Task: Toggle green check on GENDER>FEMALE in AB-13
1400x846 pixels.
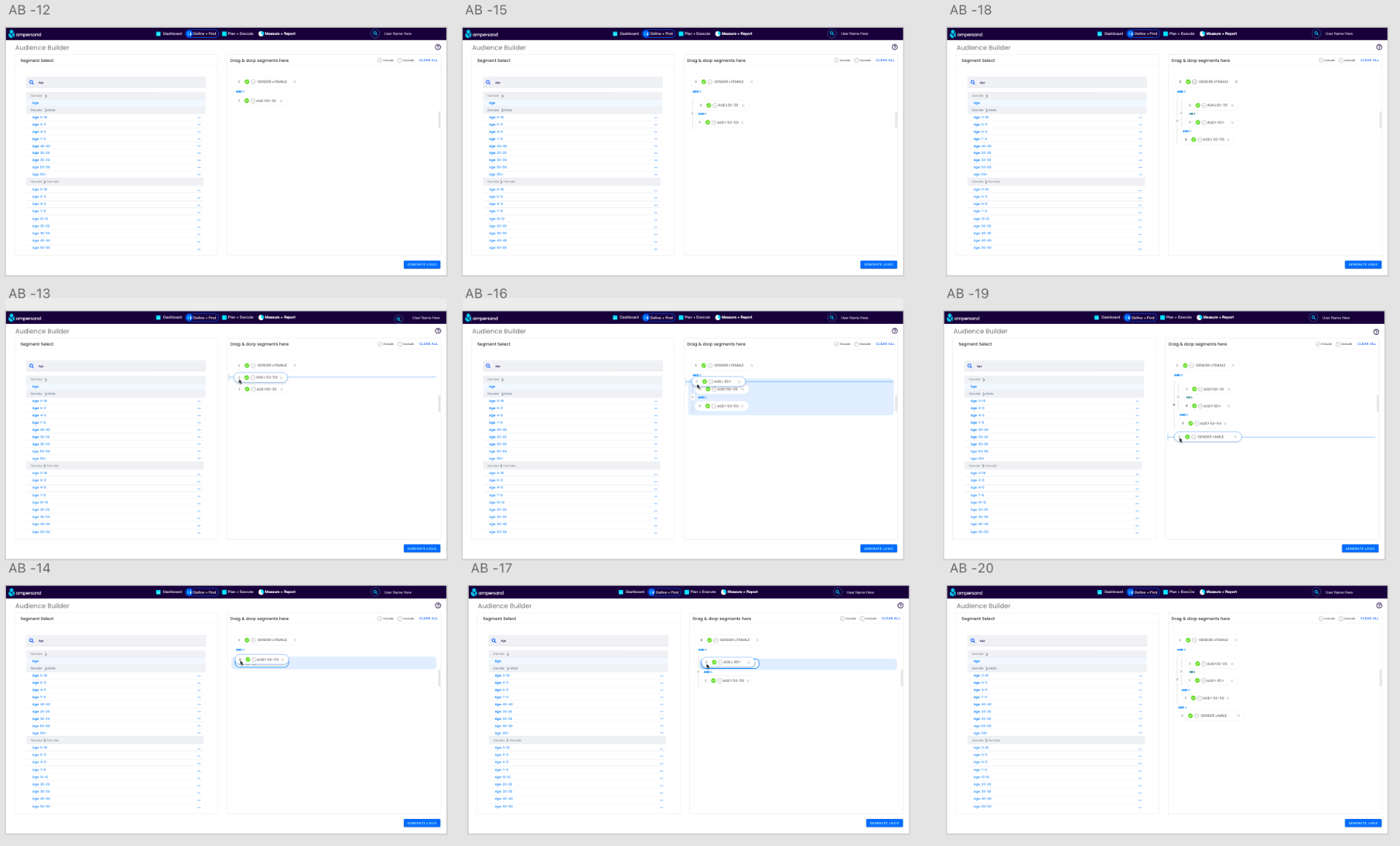Action: (x=246, y=365)
